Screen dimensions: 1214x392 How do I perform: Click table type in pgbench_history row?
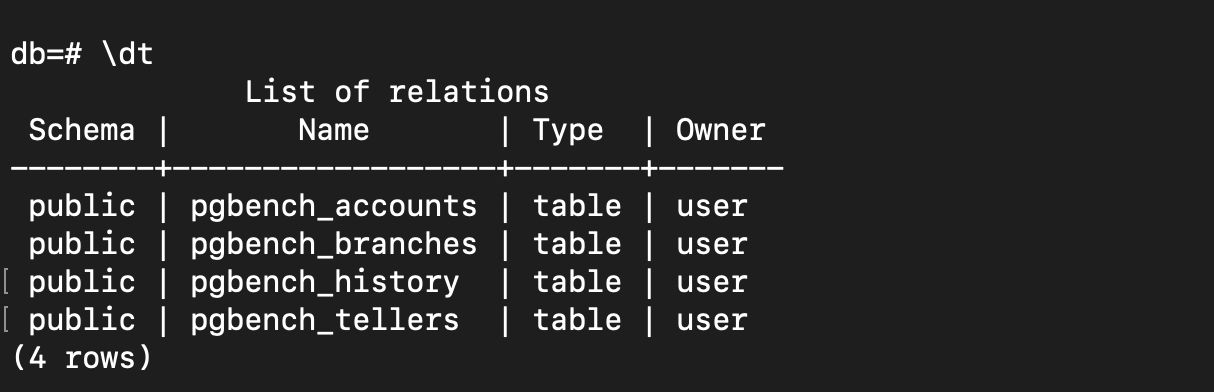577,282
